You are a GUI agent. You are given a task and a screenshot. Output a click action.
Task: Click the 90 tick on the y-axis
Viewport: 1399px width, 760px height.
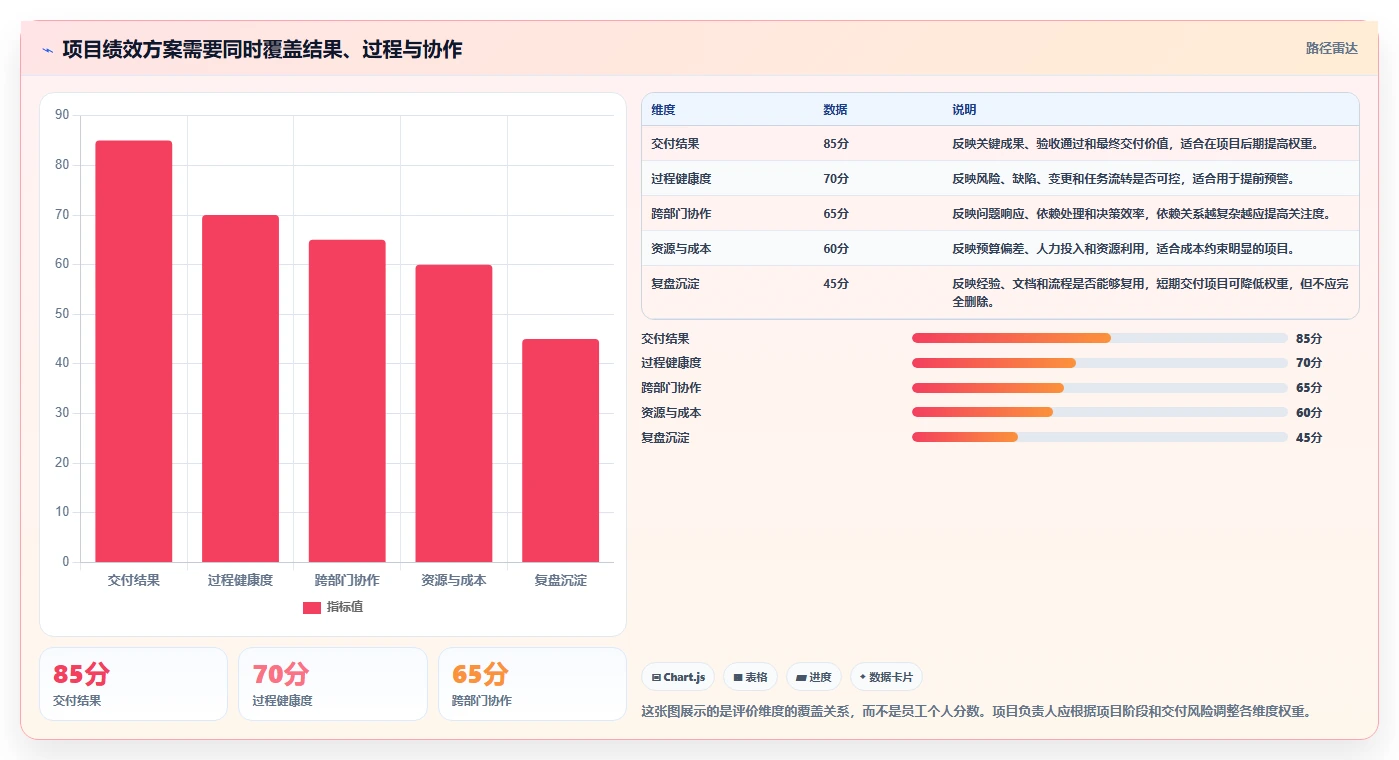coord(62,115)
